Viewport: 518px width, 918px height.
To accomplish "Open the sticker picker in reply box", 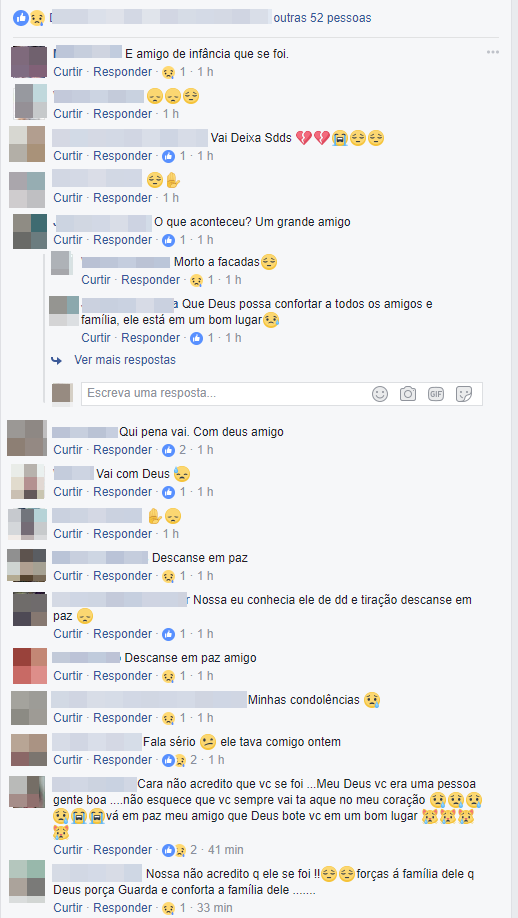I will coord(464,394).
